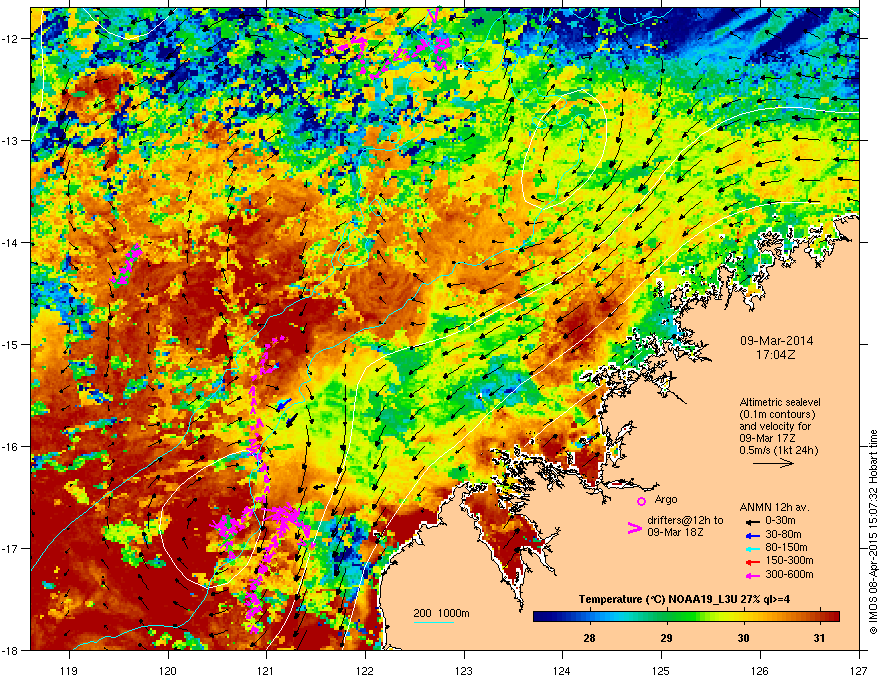The height and width of the screenshot is (680, 880).
Task: Click the cyan 200m isobath legend line
Action: point(433,622)
